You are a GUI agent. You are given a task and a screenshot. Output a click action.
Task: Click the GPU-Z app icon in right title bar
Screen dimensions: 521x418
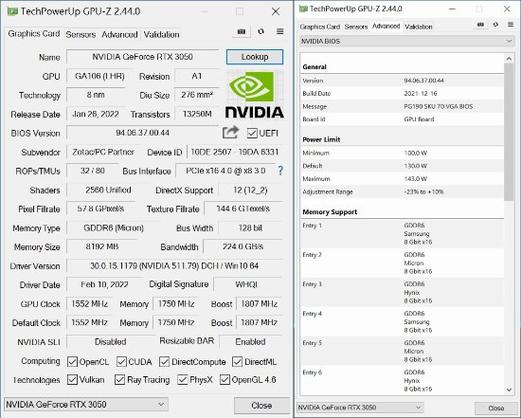[x=303, y=9]
